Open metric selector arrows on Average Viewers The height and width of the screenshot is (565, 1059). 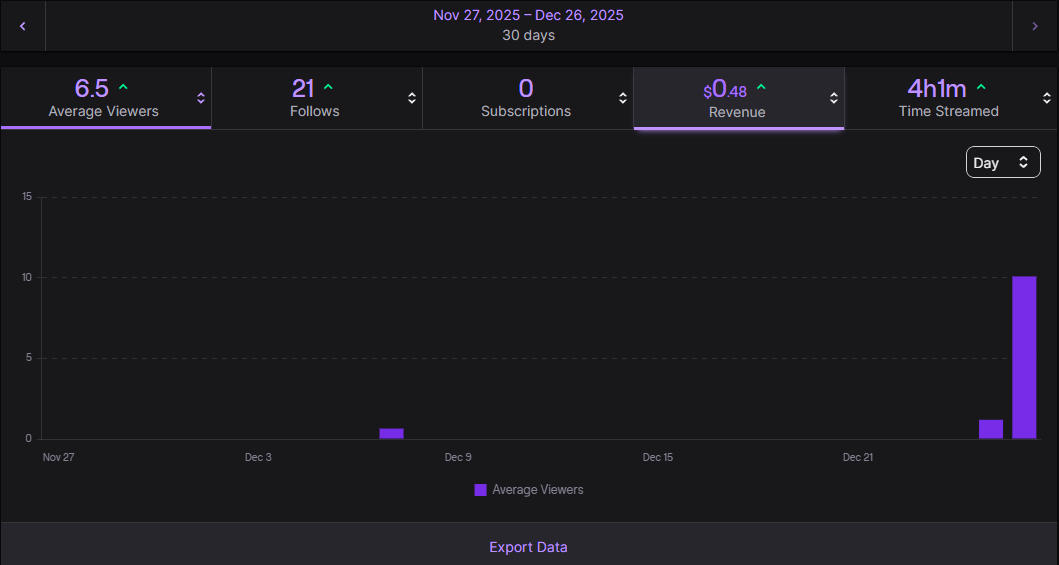(x=201, y=98)
